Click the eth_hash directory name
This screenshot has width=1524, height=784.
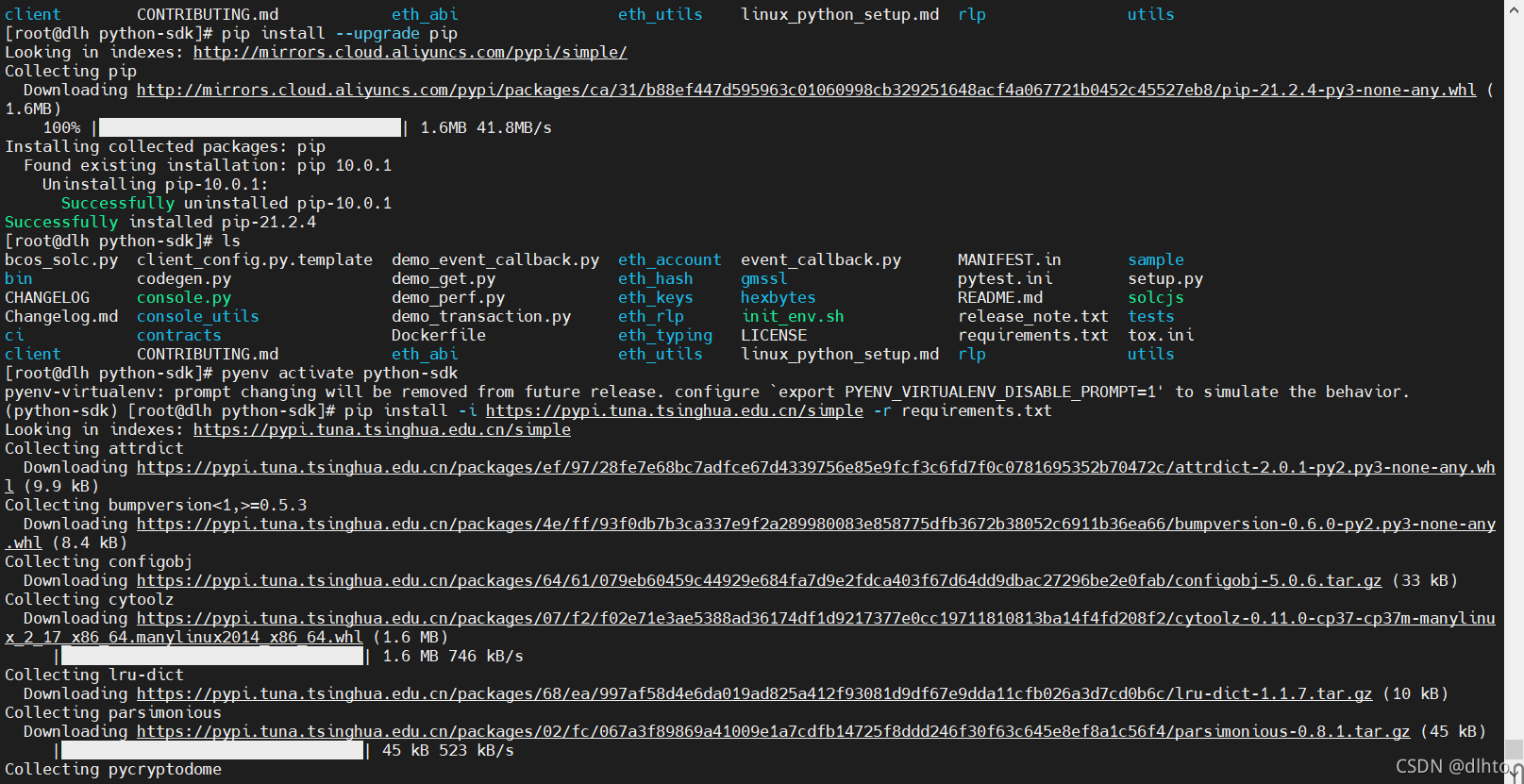(656, 278)
